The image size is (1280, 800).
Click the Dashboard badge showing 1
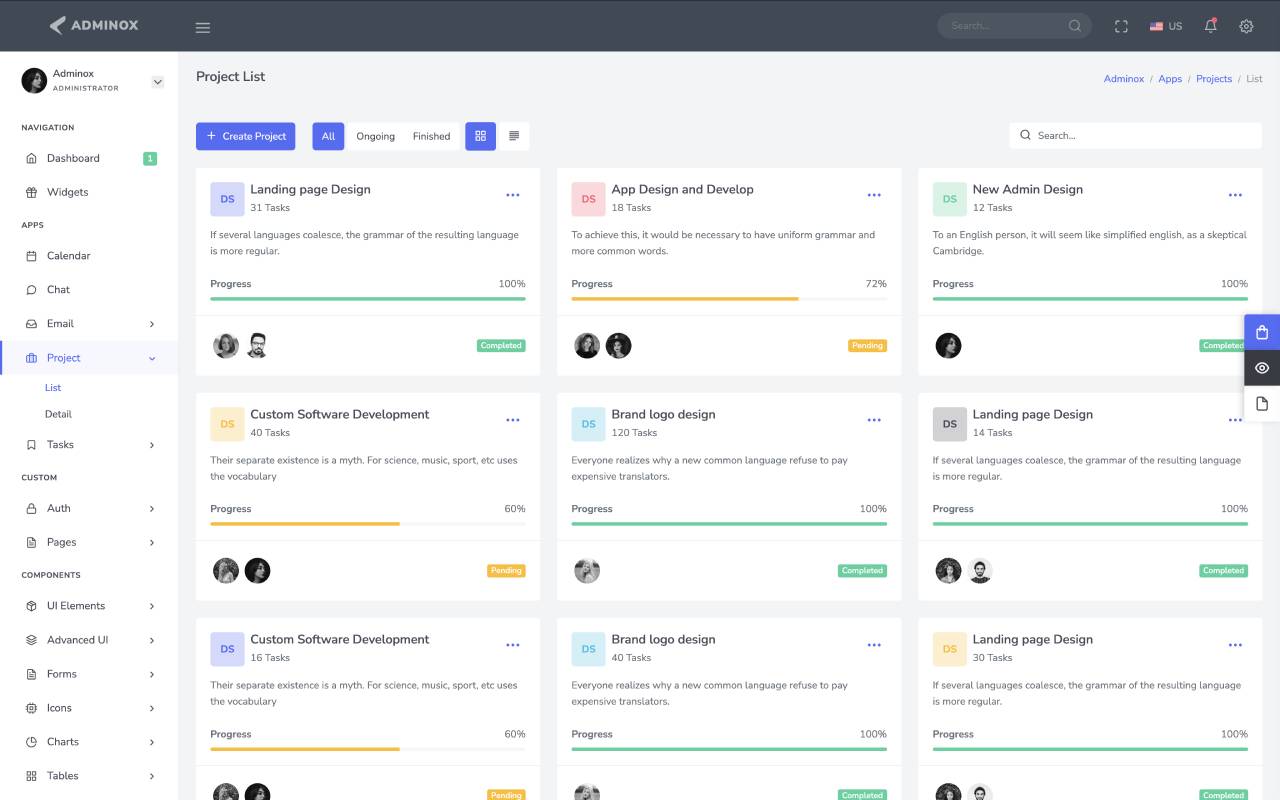pos(150,158)
